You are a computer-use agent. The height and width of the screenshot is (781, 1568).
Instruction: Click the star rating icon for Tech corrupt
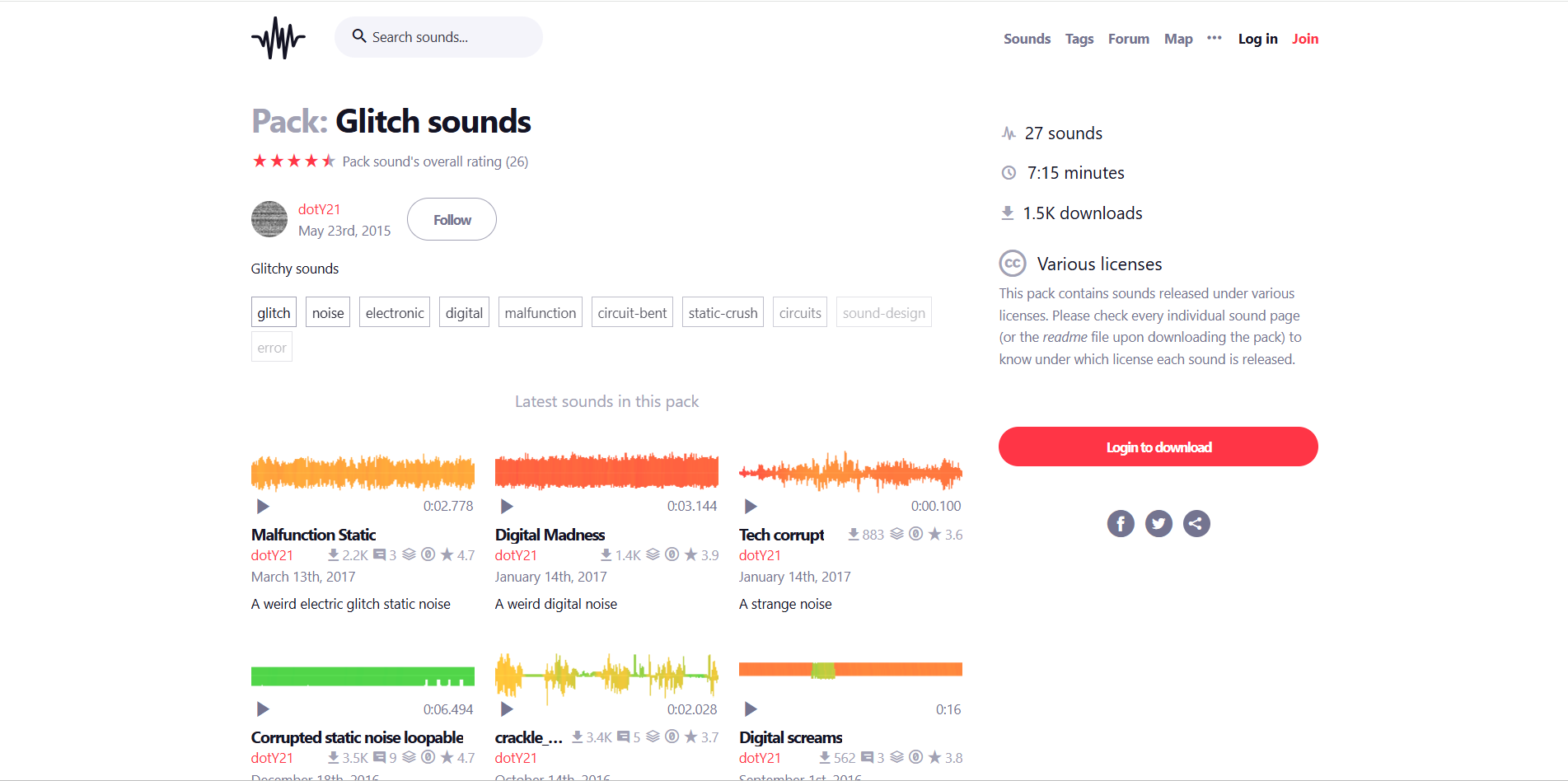tap(935, 534)
